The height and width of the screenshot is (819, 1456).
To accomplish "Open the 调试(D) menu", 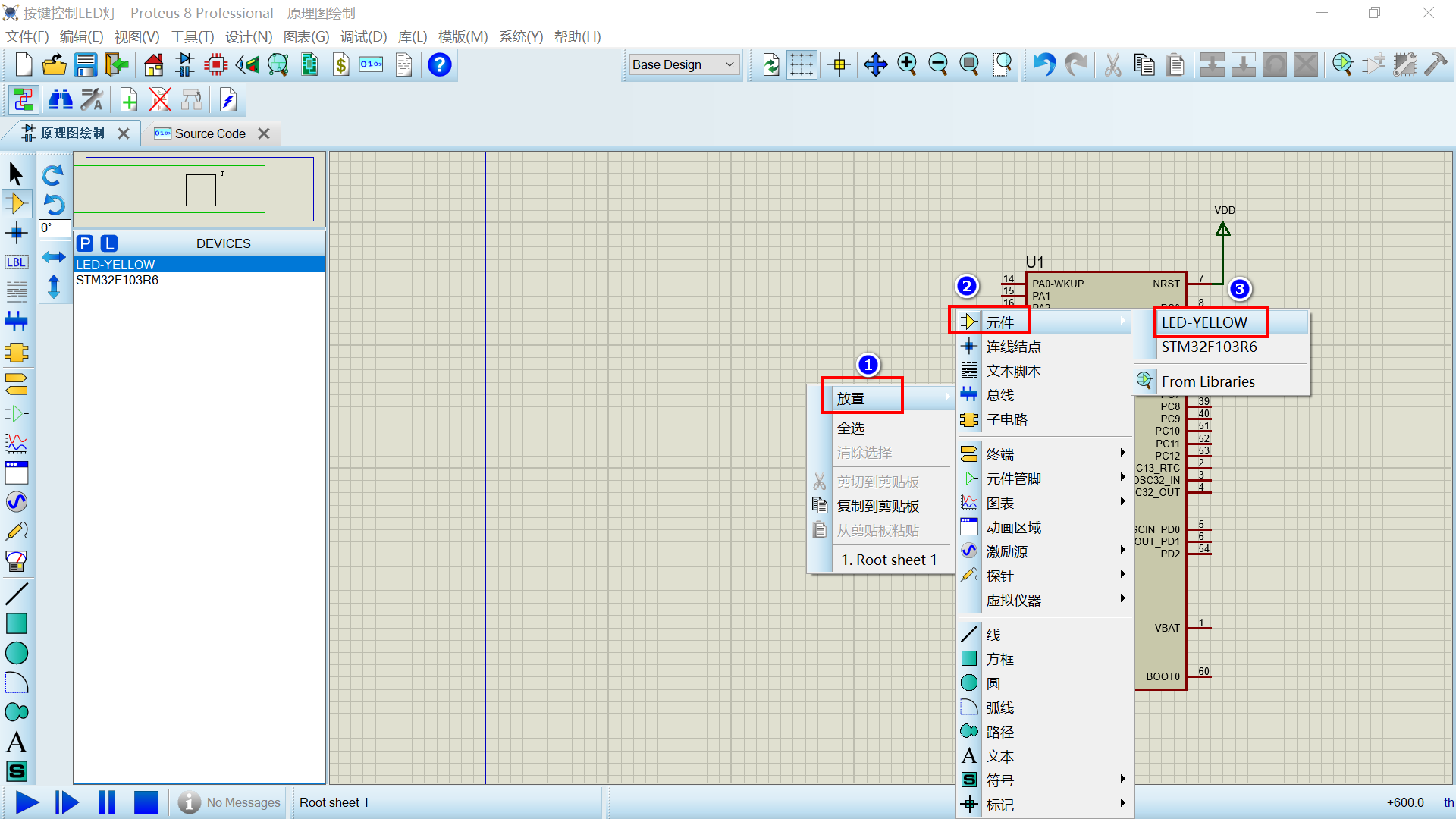I will point(363,36).
